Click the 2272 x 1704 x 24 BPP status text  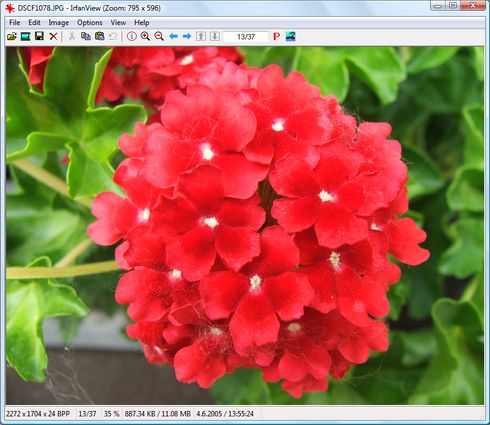[38, 414]
